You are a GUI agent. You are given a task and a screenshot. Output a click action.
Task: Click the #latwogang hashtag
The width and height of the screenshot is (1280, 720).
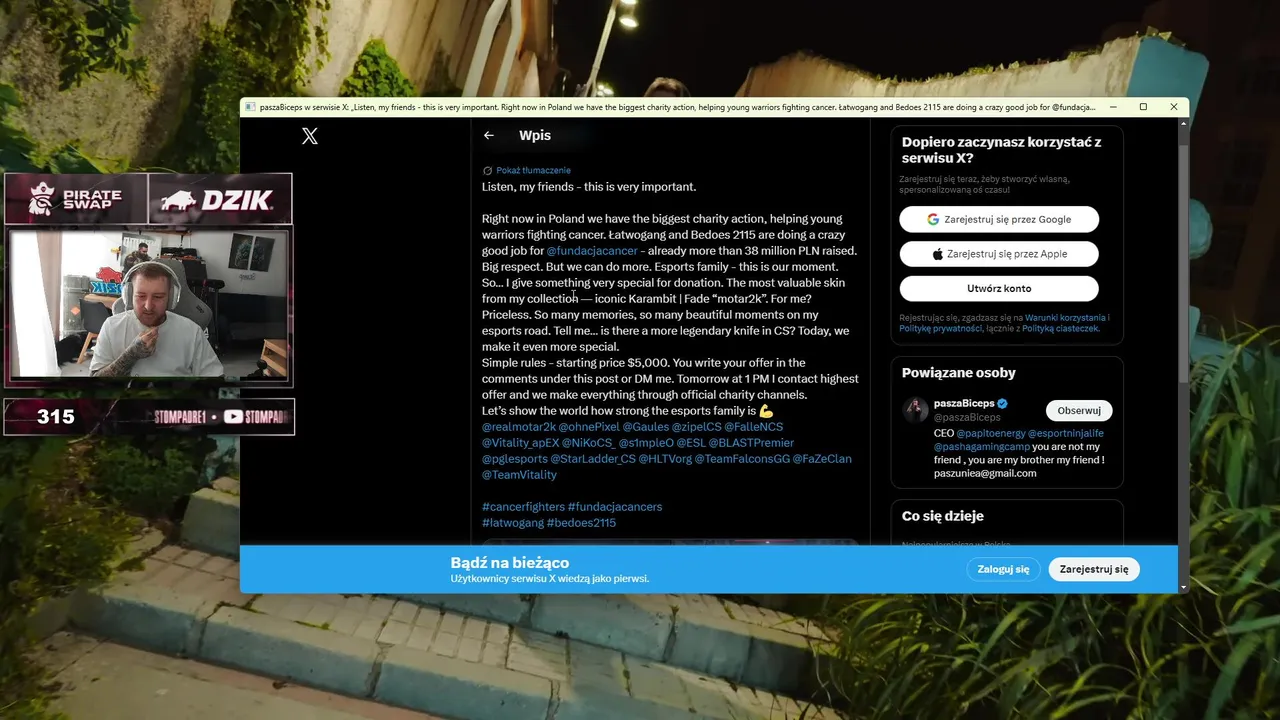(513, 523)
